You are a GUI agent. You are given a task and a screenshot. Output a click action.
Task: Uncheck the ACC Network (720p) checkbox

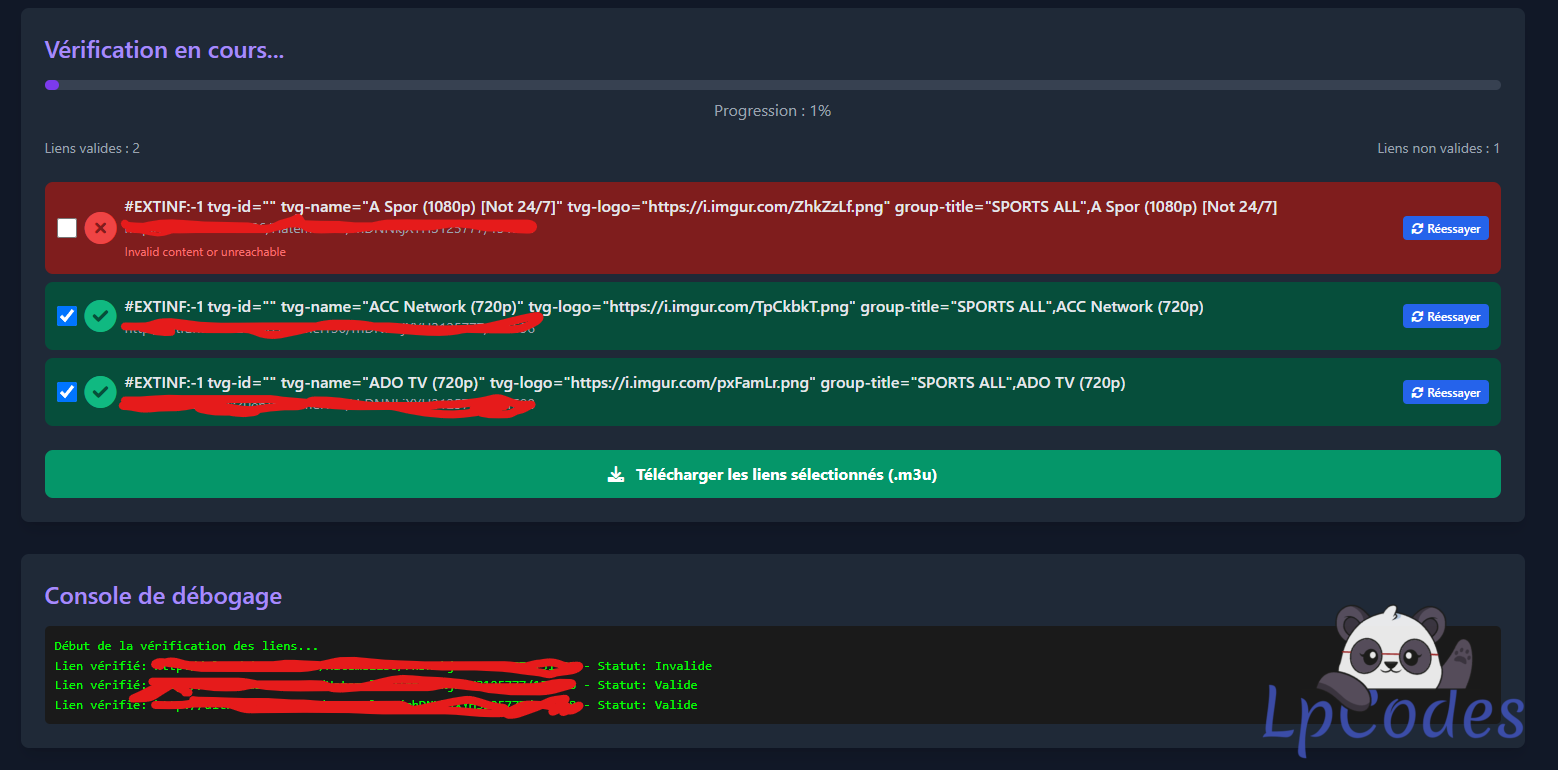point(67,316)
